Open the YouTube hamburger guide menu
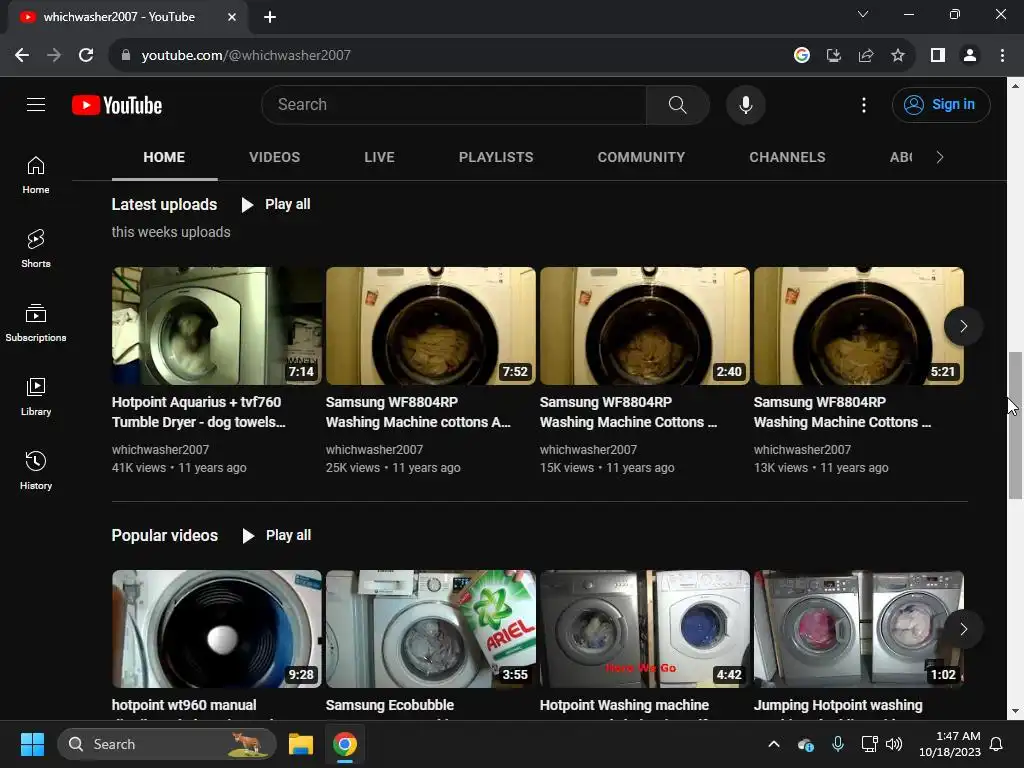The height and width of the screenshot is (768, 1024). (36, 104)
